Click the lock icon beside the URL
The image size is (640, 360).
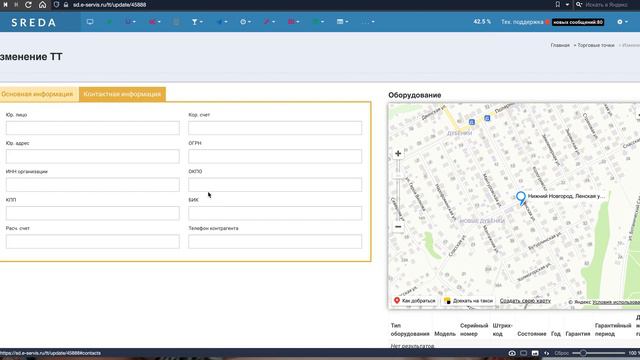pos(66,5)
